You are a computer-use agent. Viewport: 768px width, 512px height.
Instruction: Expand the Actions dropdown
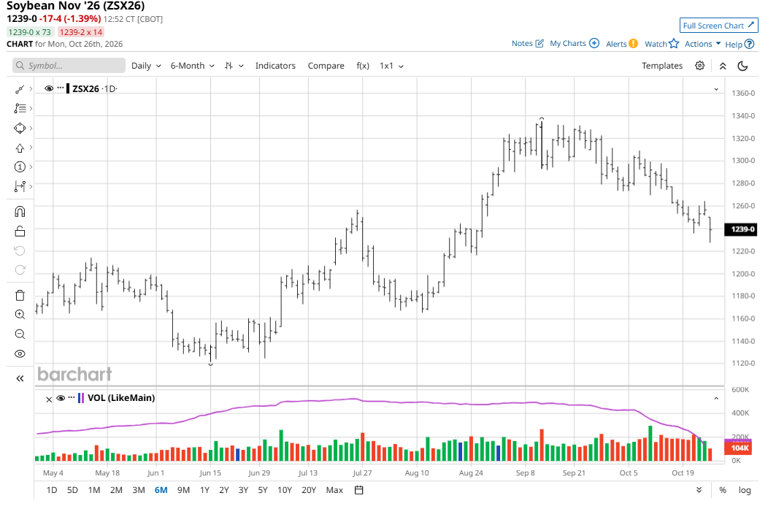tap(702, 44)
